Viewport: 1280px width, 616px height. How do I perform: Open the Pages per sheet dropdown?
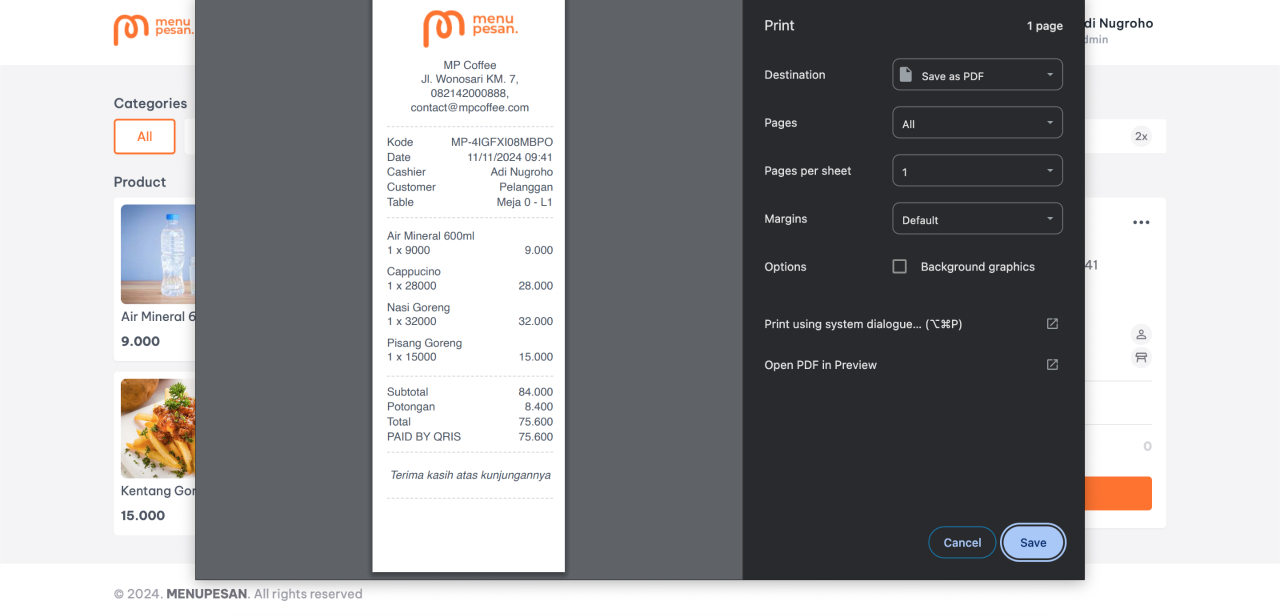coord(977,170)
